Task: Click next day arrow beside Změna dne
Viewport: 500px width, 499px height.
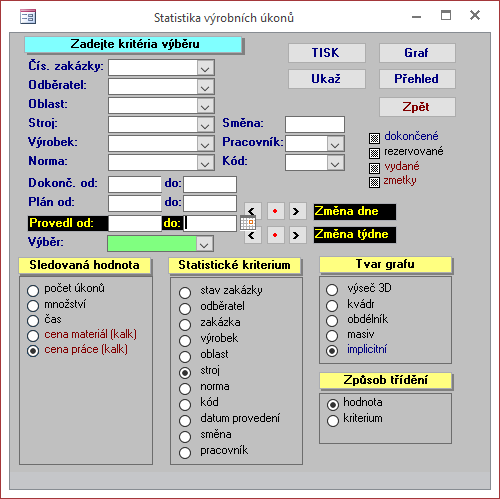Action: (297, 211)
